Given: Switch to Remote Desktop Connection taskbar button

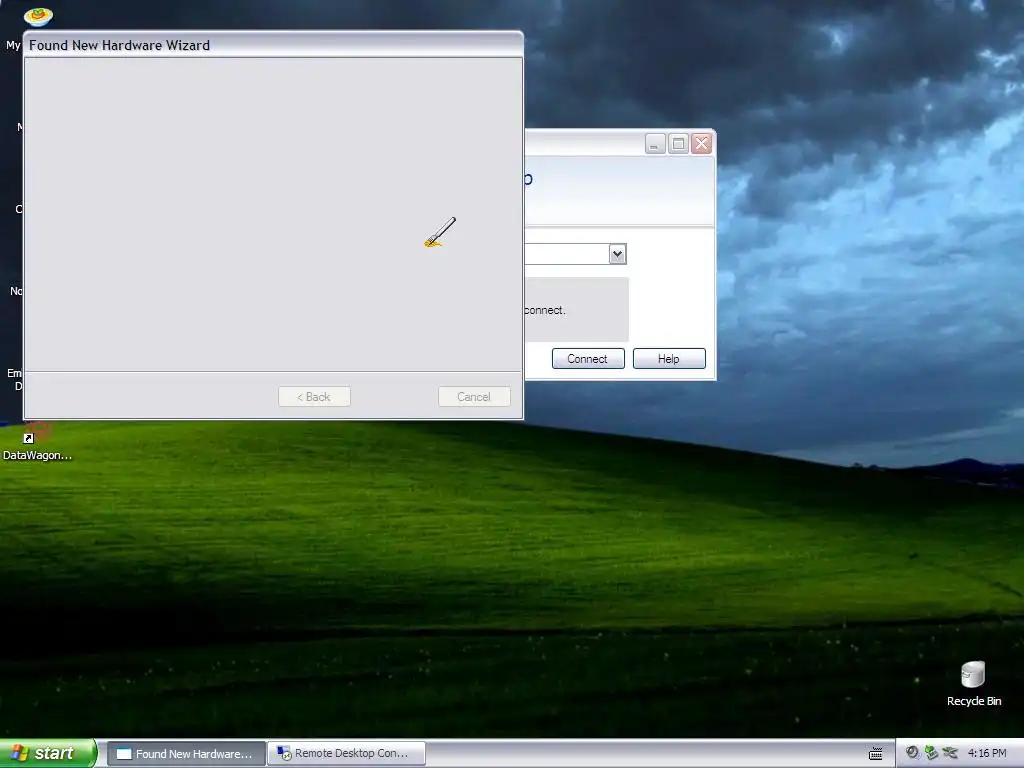Looking at the screenshot, I should pyautogui.click(x=346, y=754).
